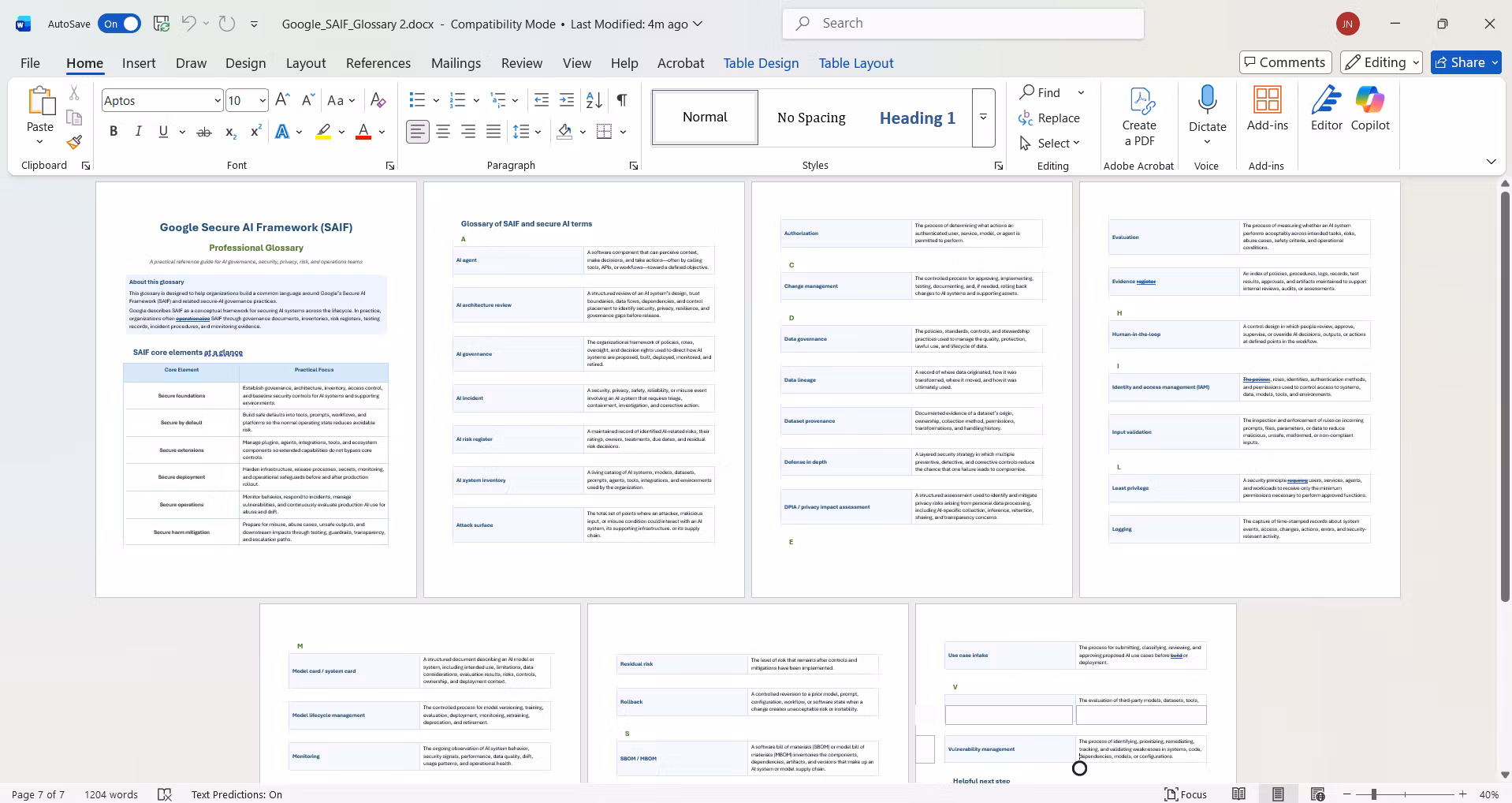Open the font name dropdown
This screenshot has height=803, width=1512.
[x=217, y=100]
